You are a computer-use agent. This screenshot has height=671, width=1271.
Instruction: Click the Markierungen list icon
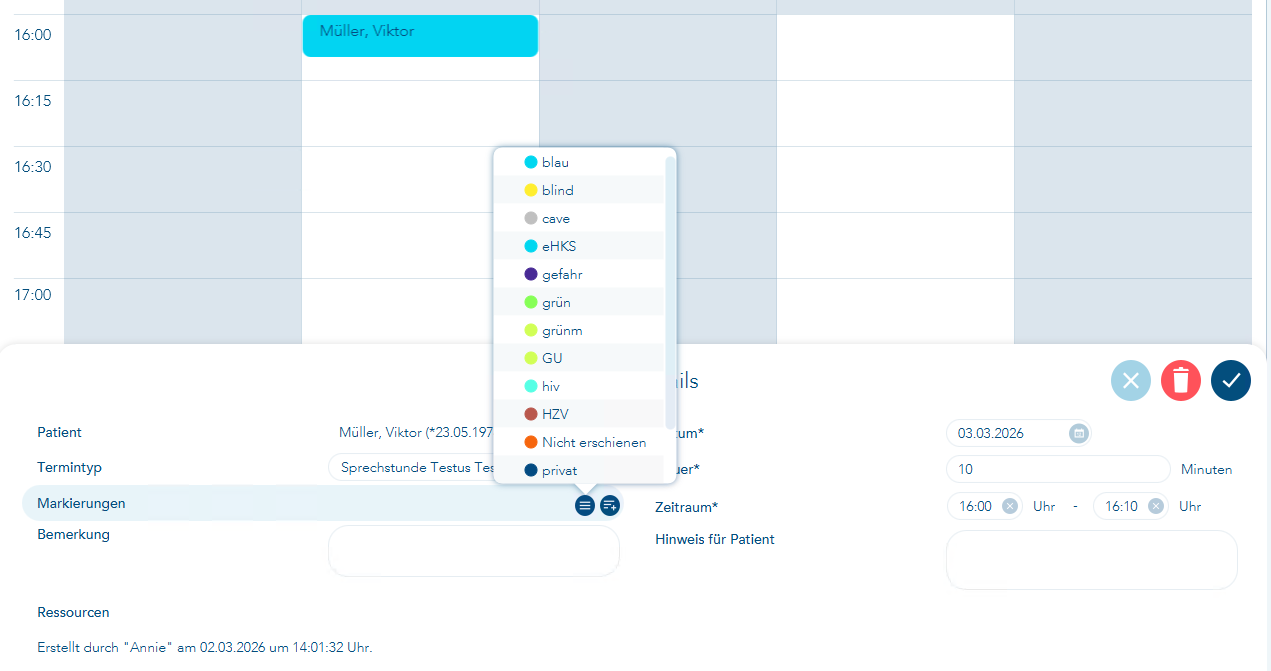coord(585,506)
